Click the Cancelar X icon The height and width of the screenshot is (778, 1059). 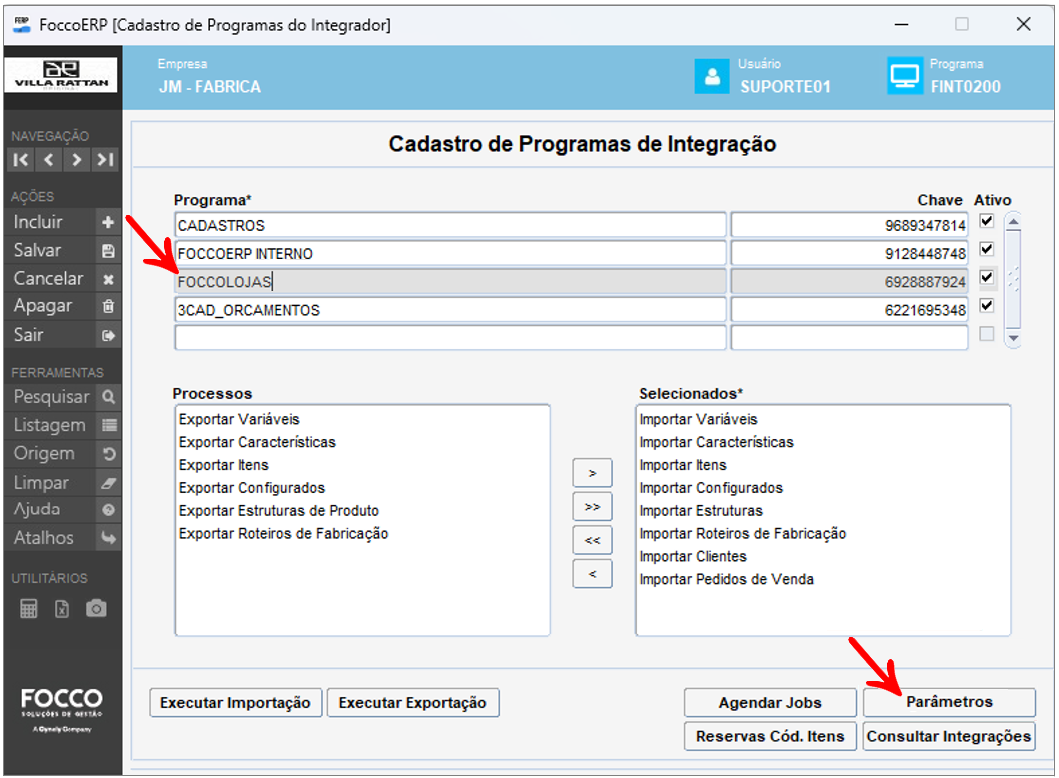(x=108, y=279)
